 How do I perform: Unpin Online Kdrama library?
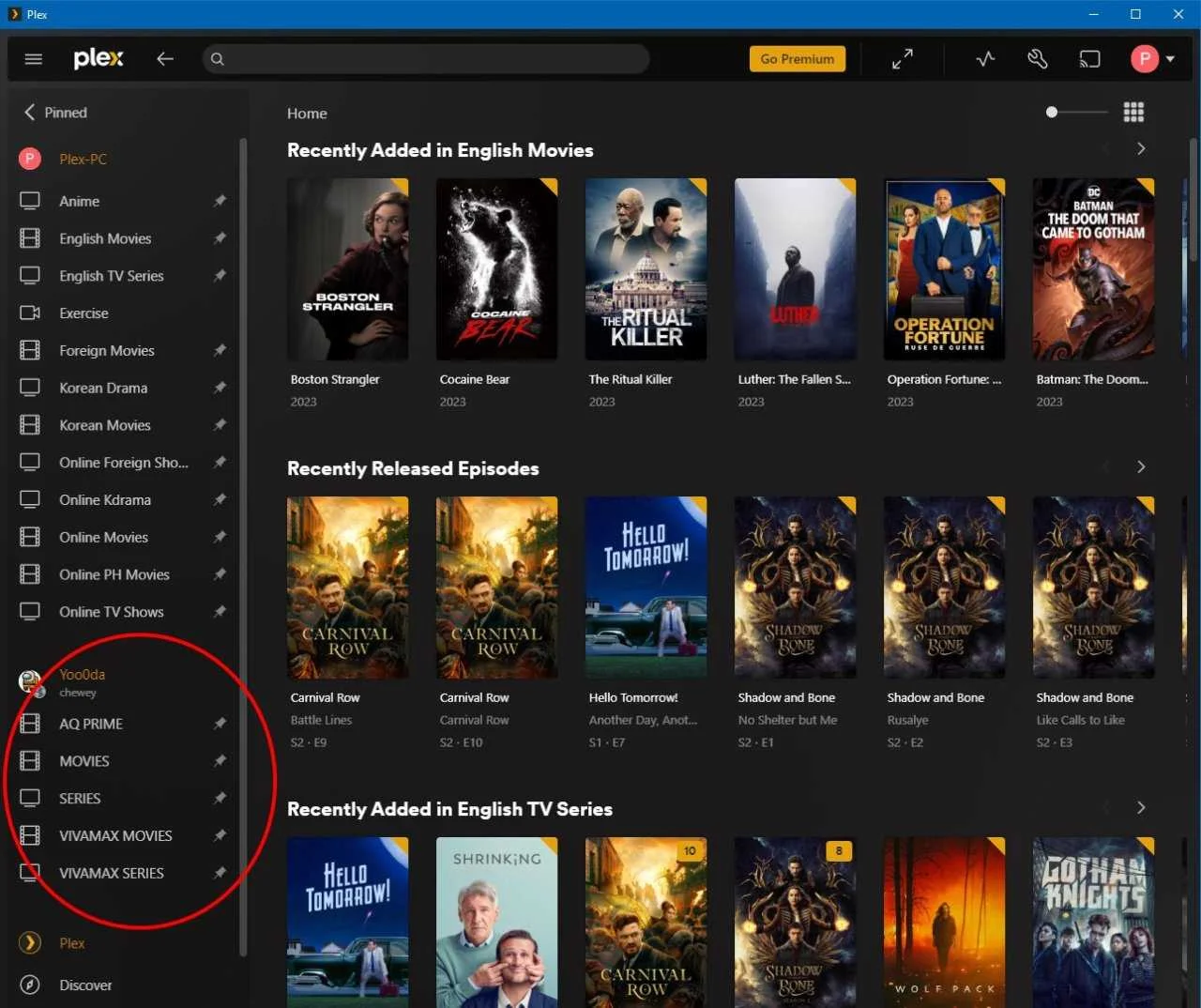point(220,500)
